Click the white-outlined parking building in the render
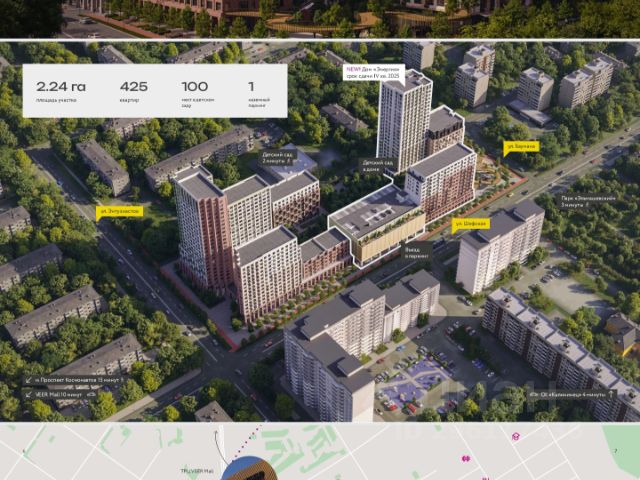This screenshot has height=480, width=640. (377, 225)
